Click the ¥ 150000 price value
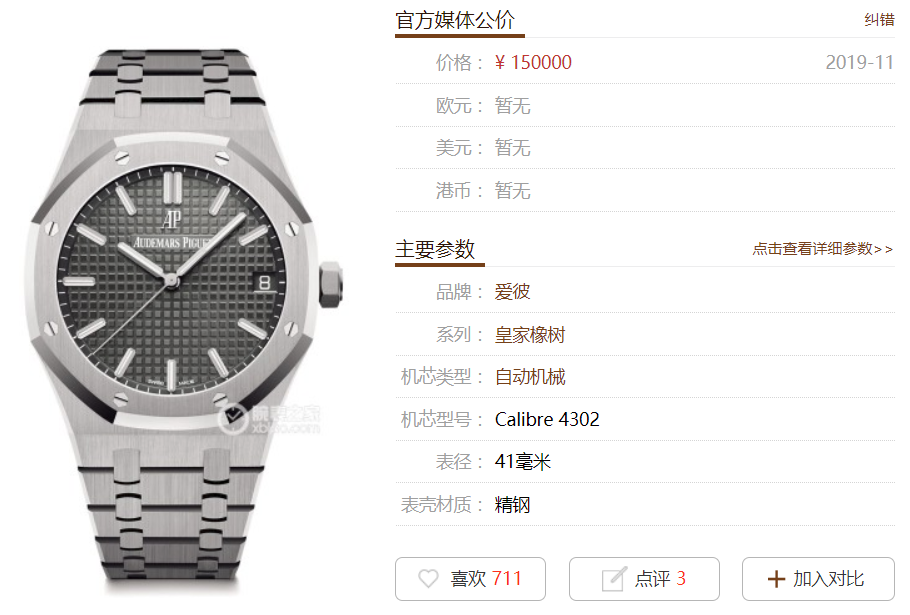The image size is (910, 615). 533,63
